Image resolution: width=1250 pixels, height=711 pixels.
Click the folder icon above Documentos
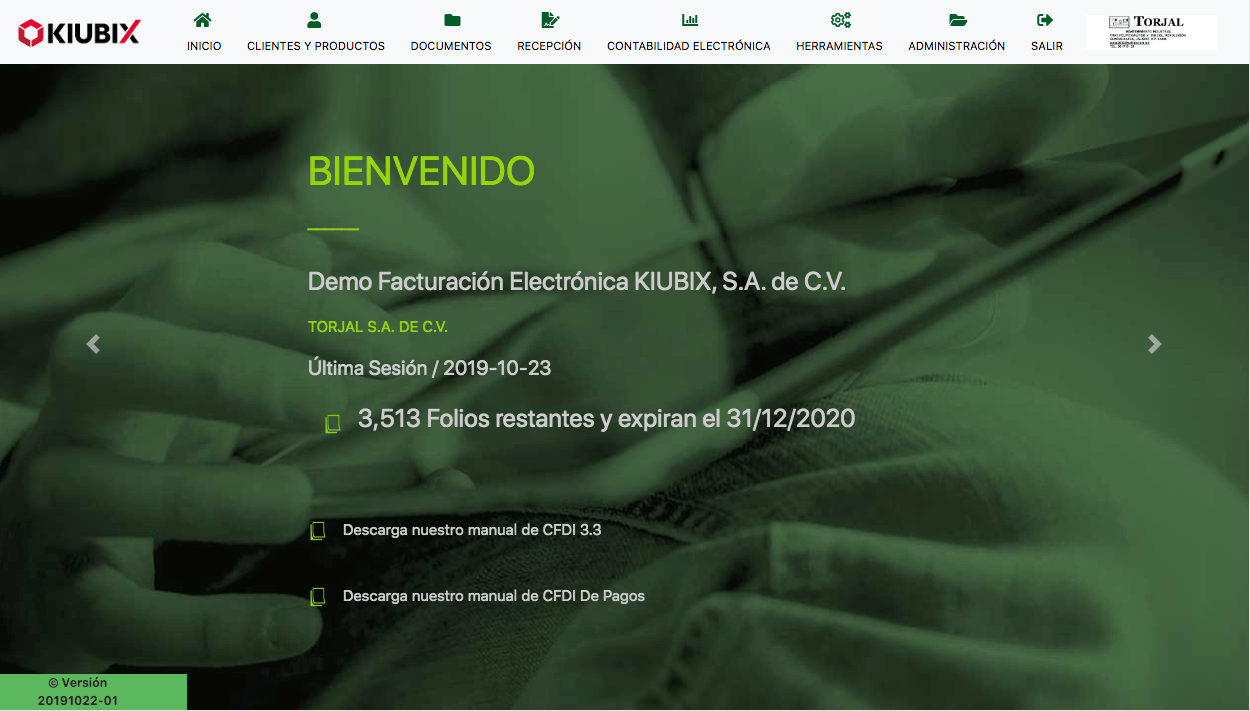pyautogui.click(x=451, y=20)
